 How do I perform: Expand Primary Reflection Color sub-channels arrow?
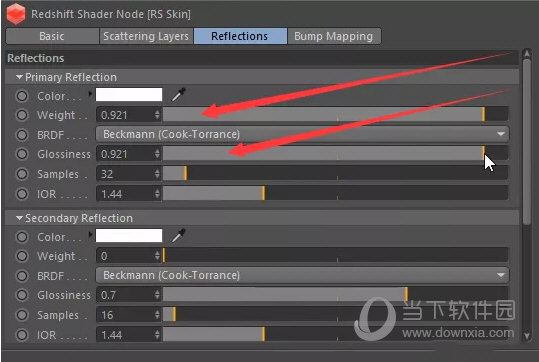[x=90, y=94]
